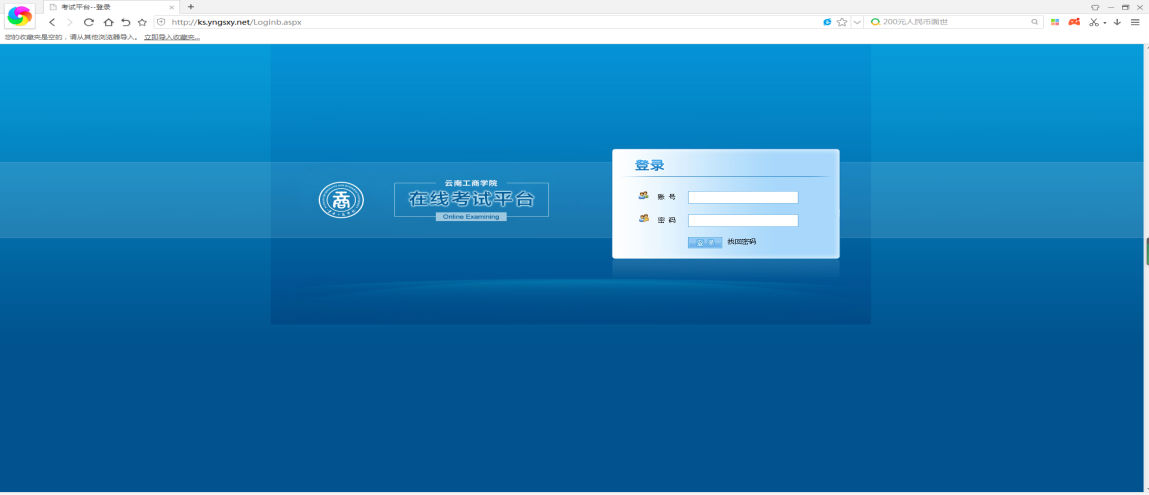The image size is (1149, 495).
Task: Open the browser hamburger main menu
Action: coord(1135,22)
